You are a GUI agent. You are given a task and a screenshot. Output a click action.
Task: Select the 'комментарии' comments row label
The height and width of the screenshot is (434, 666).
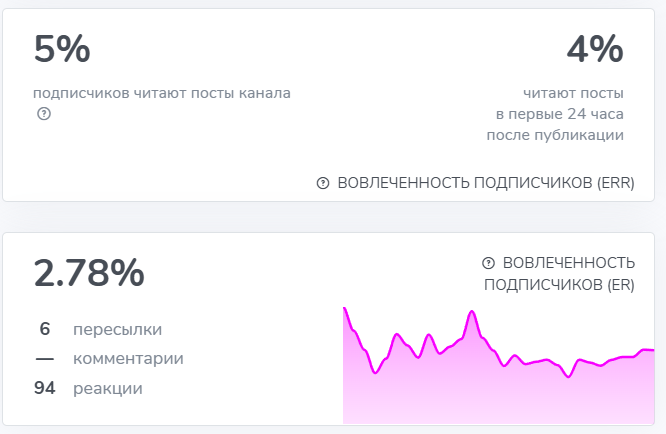(128, 358)
